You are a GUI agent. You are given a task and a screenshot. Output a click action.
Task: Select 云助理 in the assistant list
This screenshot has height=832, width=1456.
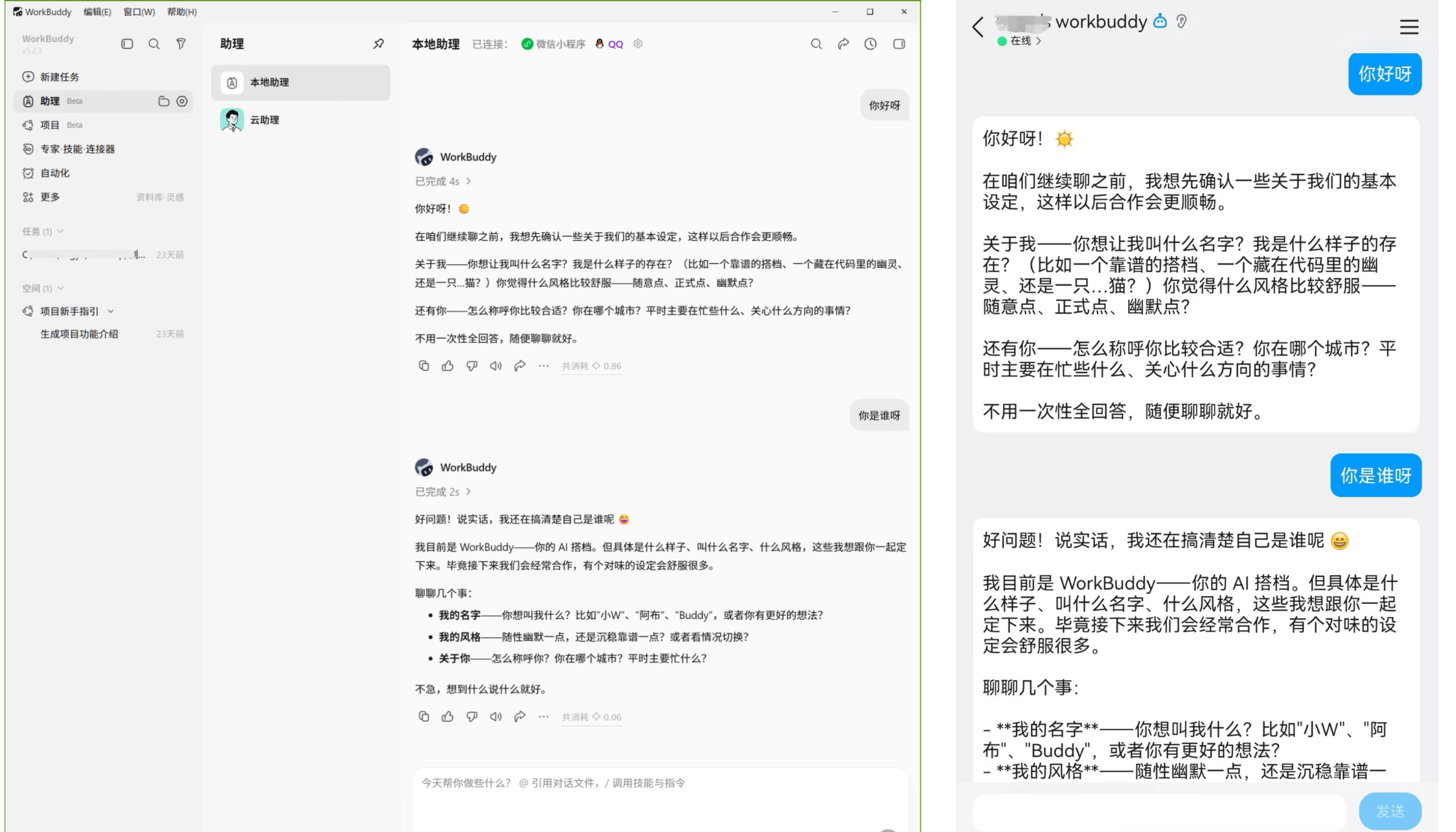[x=301, y=120]
